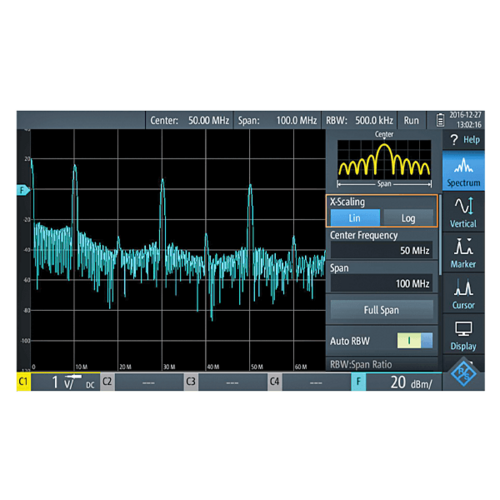
Task: Open the Help menu
Action: tap(464, 140)
